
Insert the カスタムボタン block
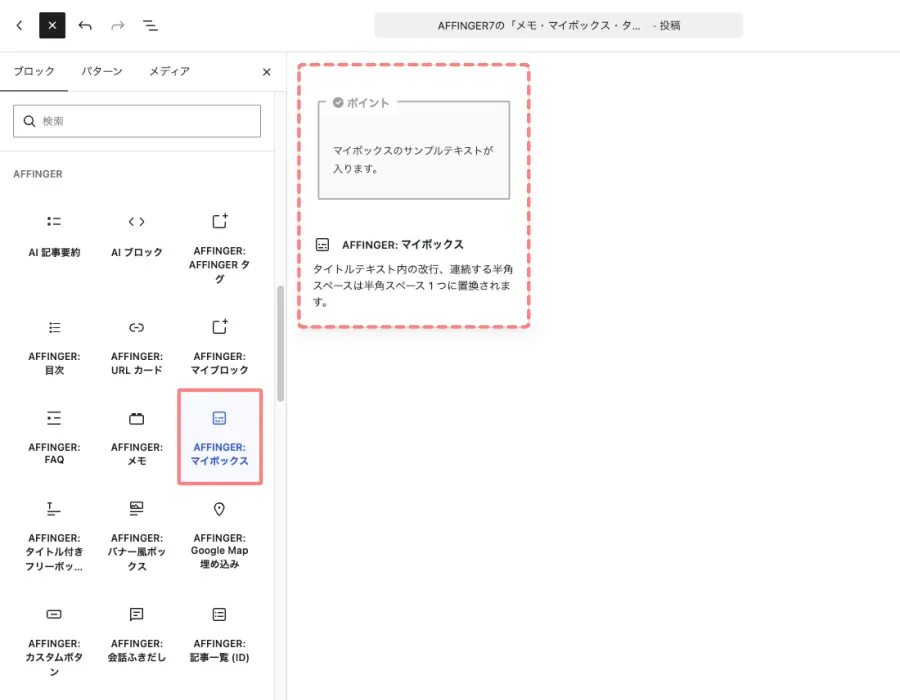tap(54, 641)
